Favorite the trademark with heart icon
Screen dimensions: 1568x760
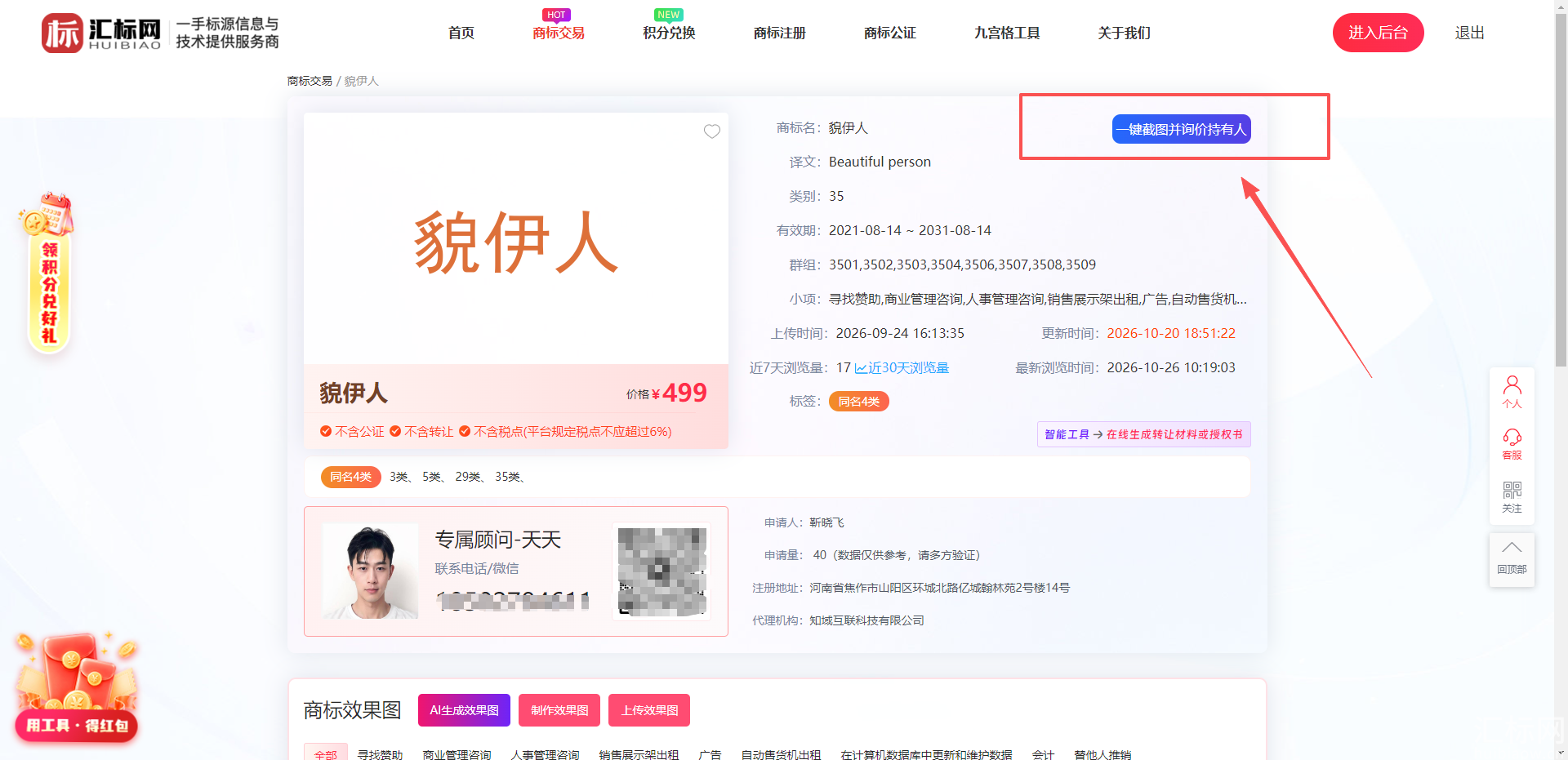[712, 131]
